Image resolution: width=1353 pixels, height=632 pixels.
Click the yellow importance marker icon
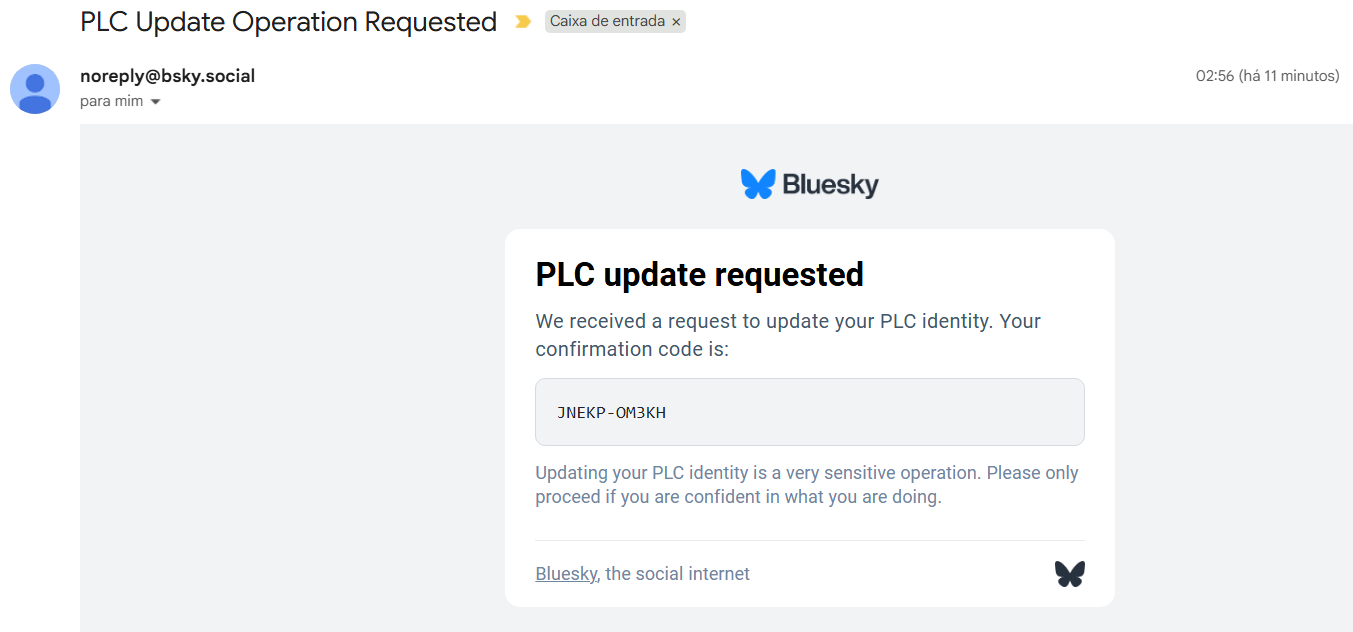(522, 22)
